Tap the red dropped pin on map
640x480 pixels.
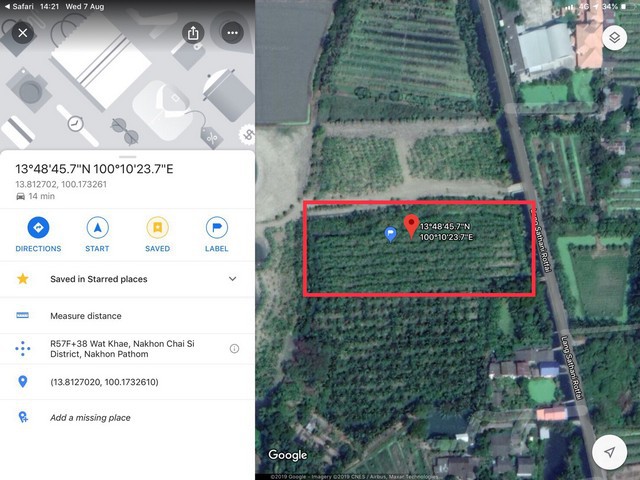(411, 227)
